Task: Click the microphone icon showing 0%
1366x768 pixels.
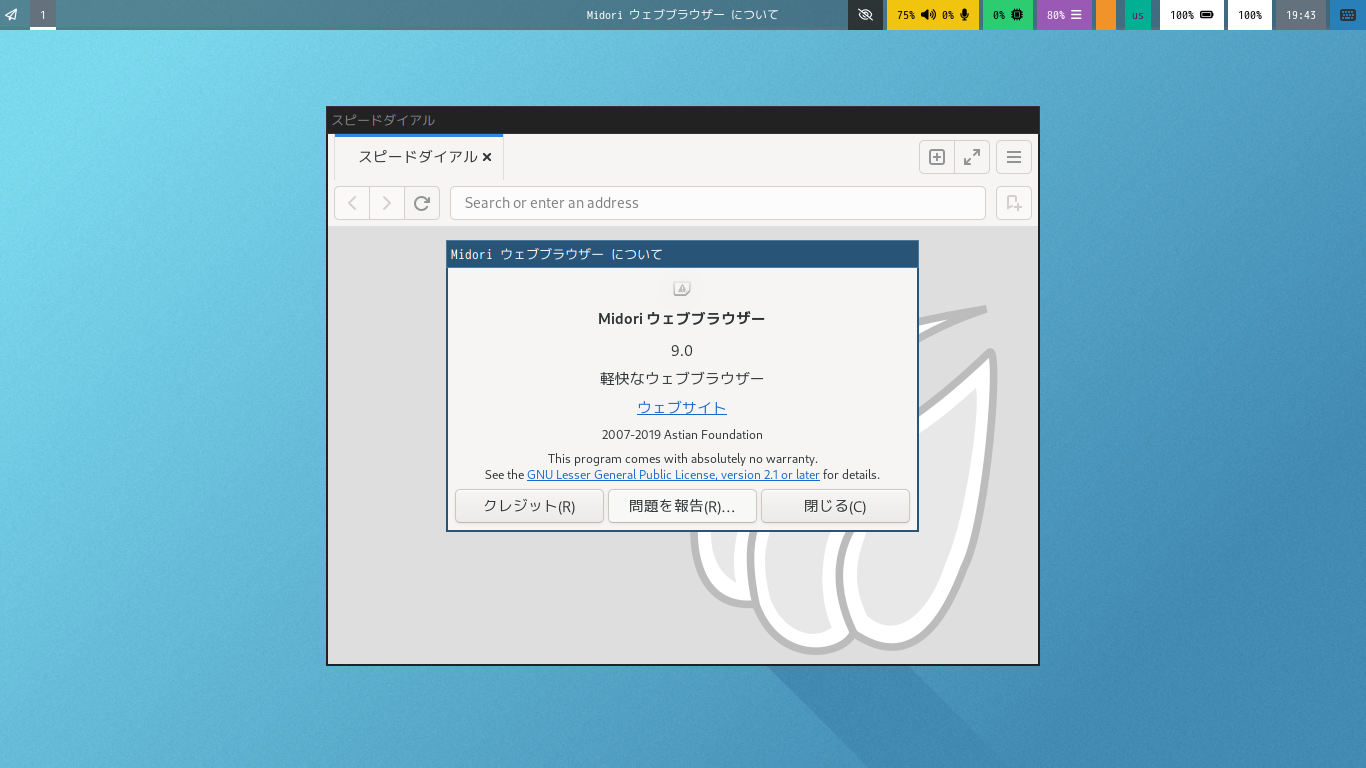Action: tap(965, 15)
